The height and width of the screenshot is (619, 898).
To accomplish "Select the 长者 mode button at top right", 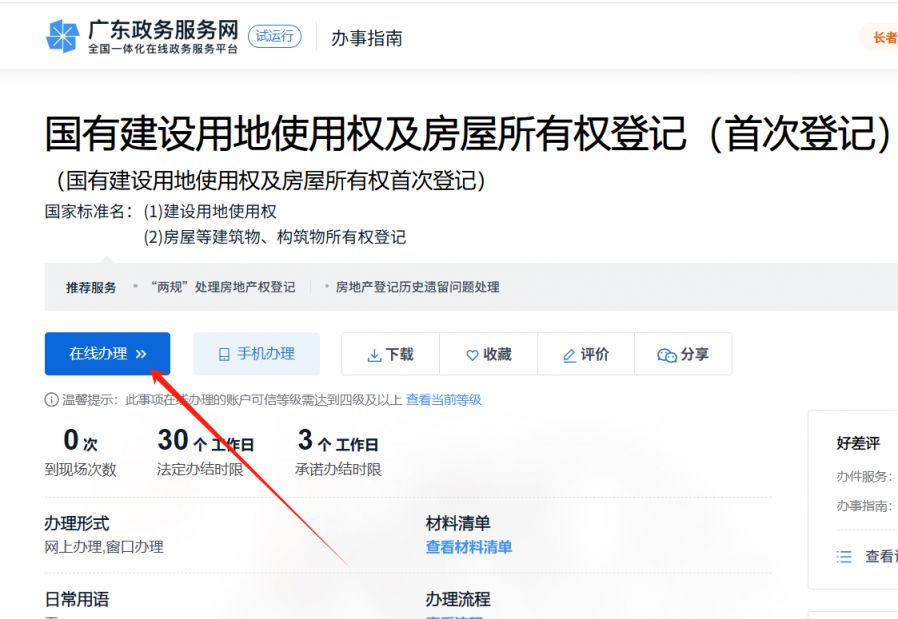I will (884, 38).
